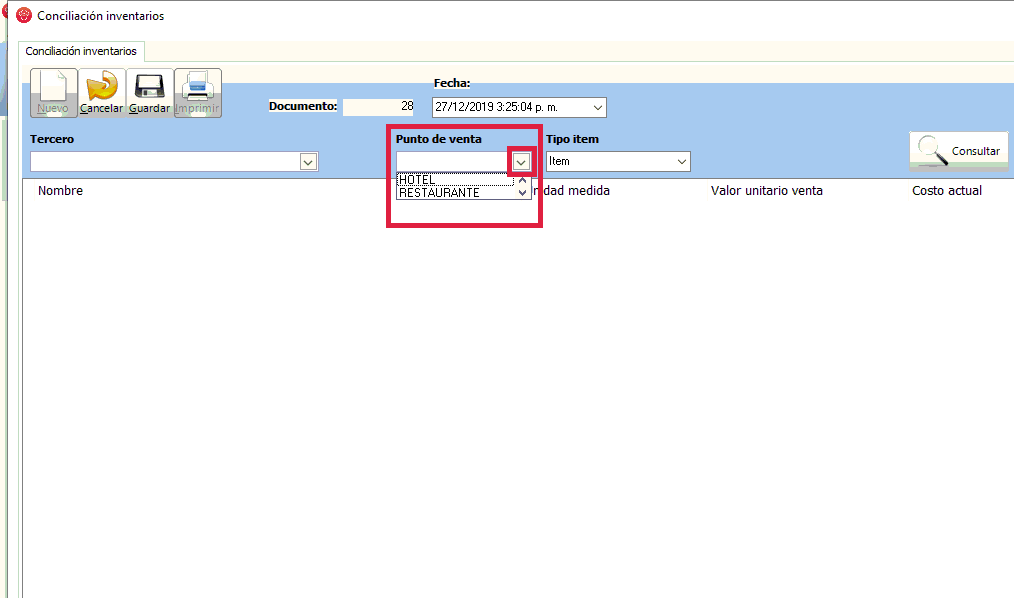Image resolution: width=1014 pixels, height=598 pixels.
Task: Focus the Tercero text field
Action: (x=165, y=162)
